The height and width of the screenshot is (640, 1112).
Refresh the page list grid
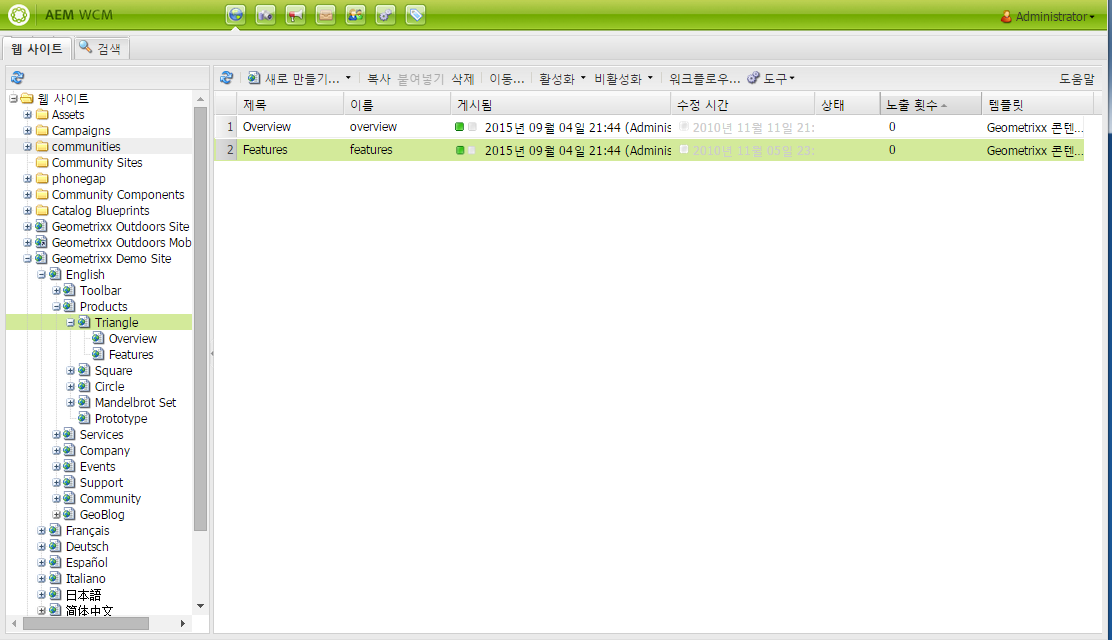[x=226, y=77]
